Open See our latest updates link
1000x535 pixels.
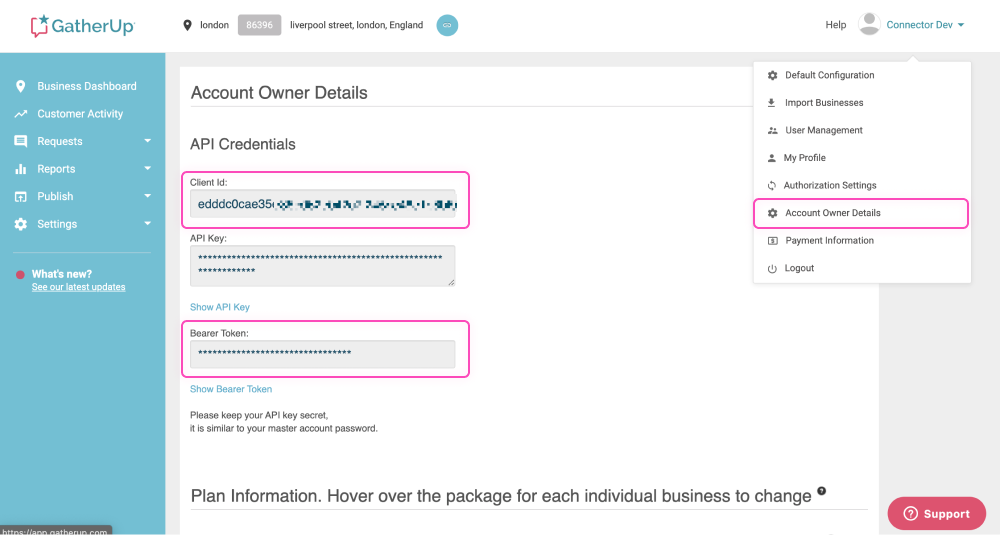coord(78,287)
